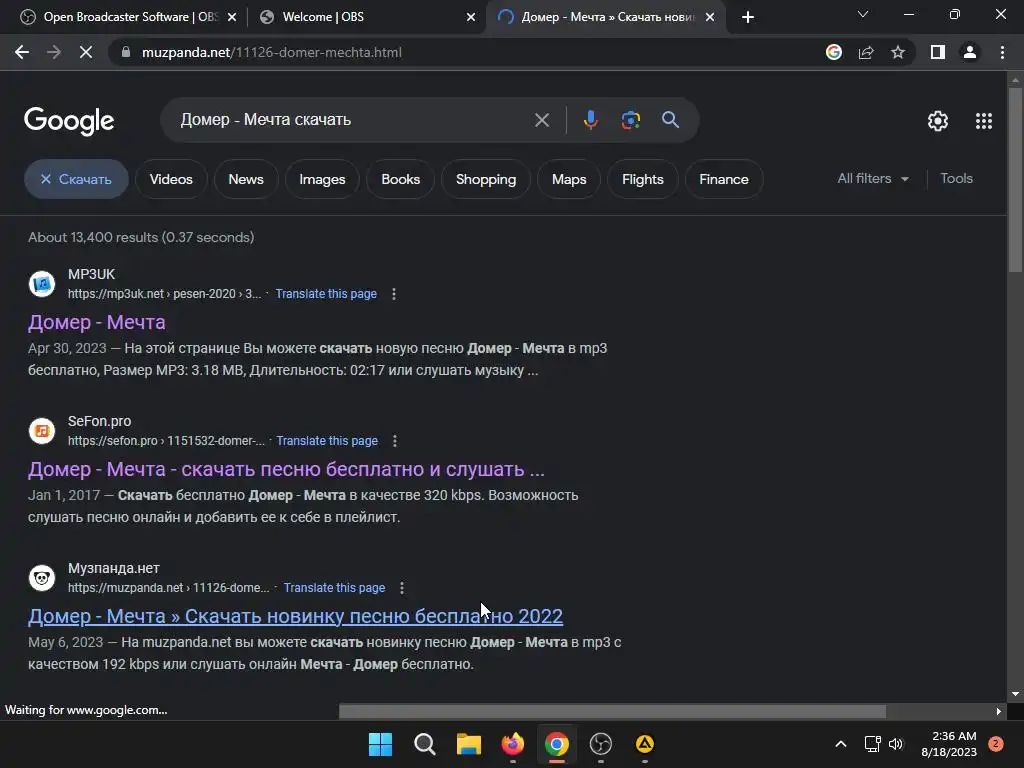Open SeFon.pro скачать песню result link

point(286,469)
